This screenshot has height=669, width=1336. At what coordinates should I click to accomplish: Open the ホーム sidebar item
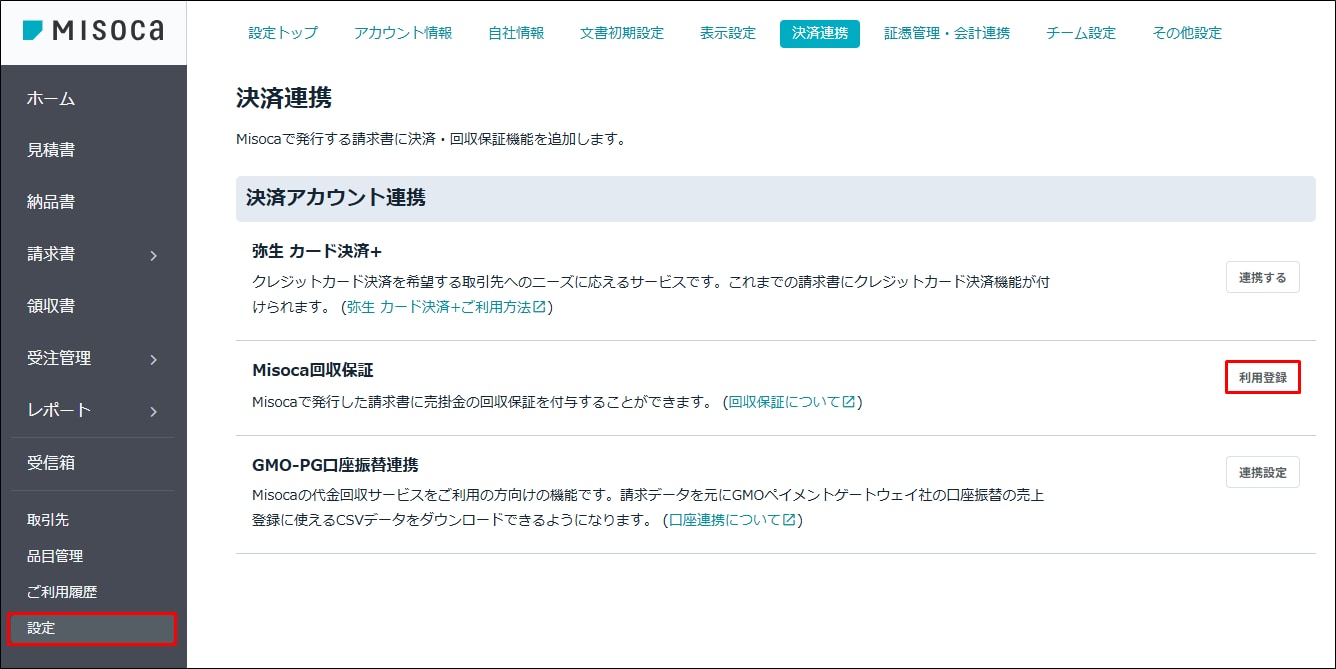click(51, 98)
